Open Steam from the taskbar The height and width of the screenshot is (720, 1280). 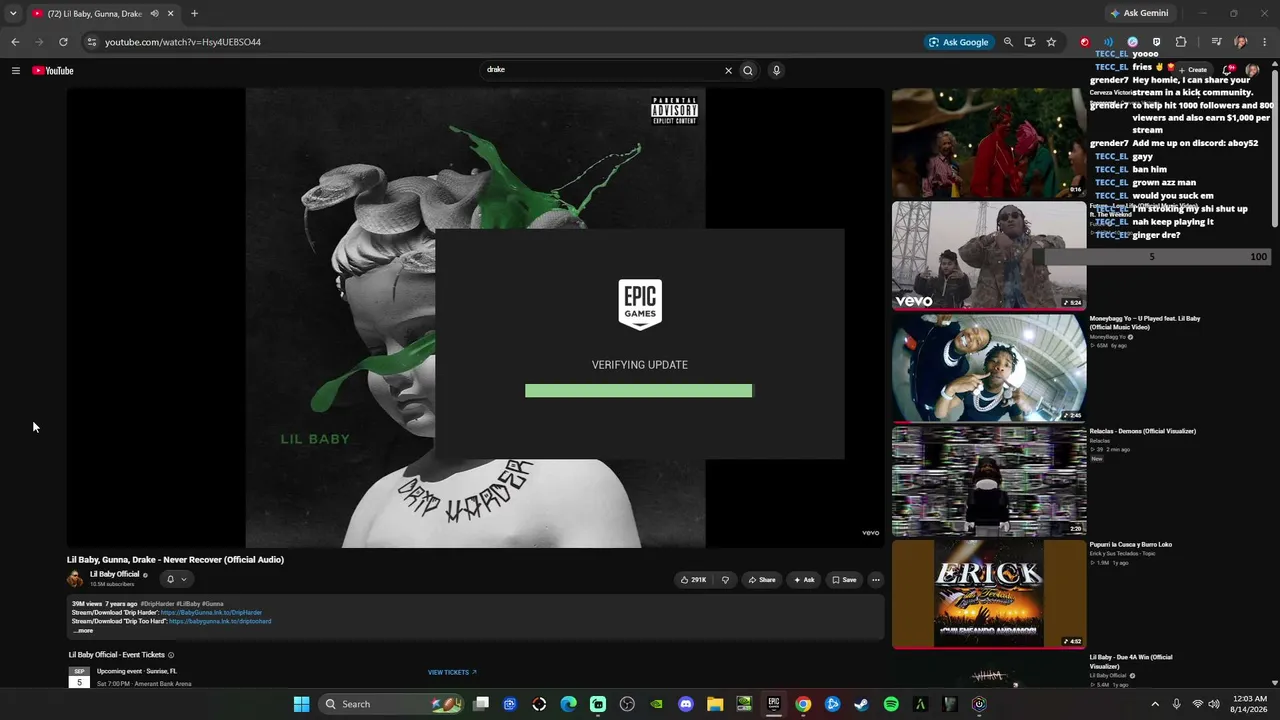pyautogui.click(x=861, y=704)
